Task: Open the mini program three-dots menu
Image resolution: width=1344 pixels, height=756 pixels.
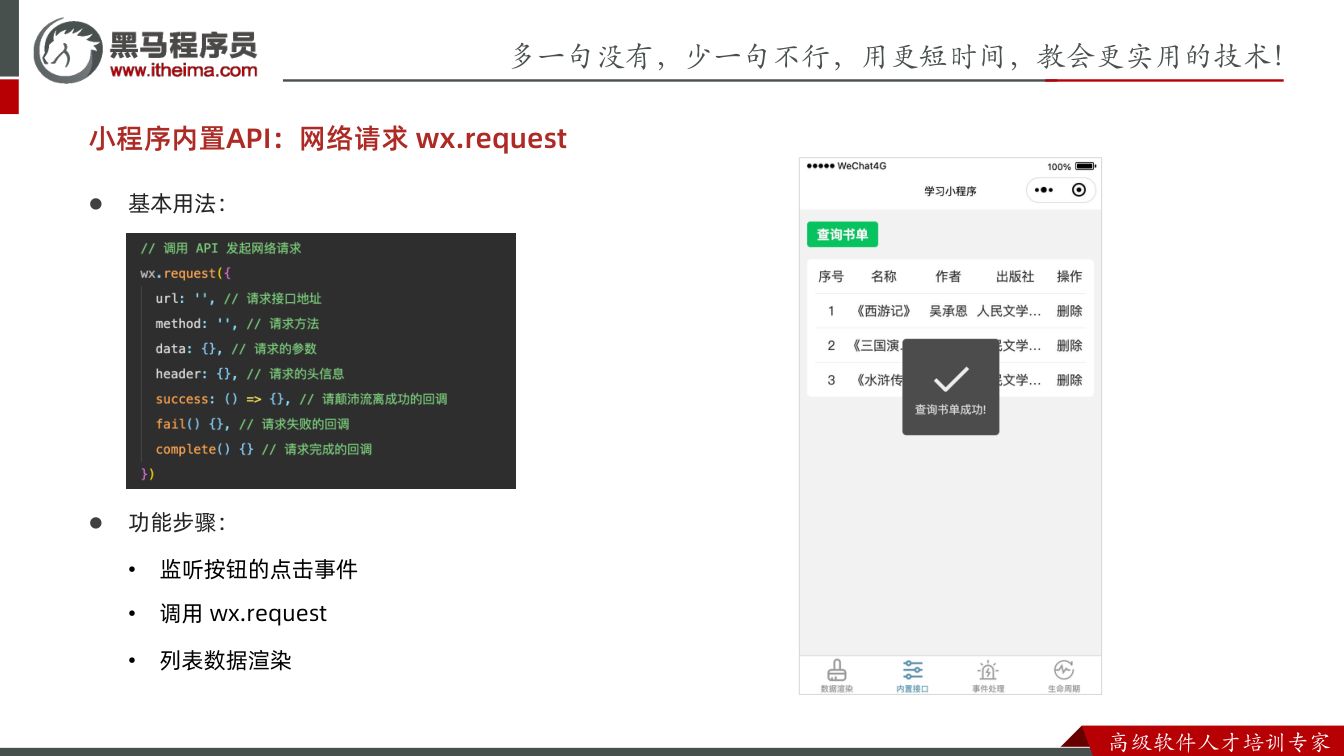Action: pos(1043,190)
